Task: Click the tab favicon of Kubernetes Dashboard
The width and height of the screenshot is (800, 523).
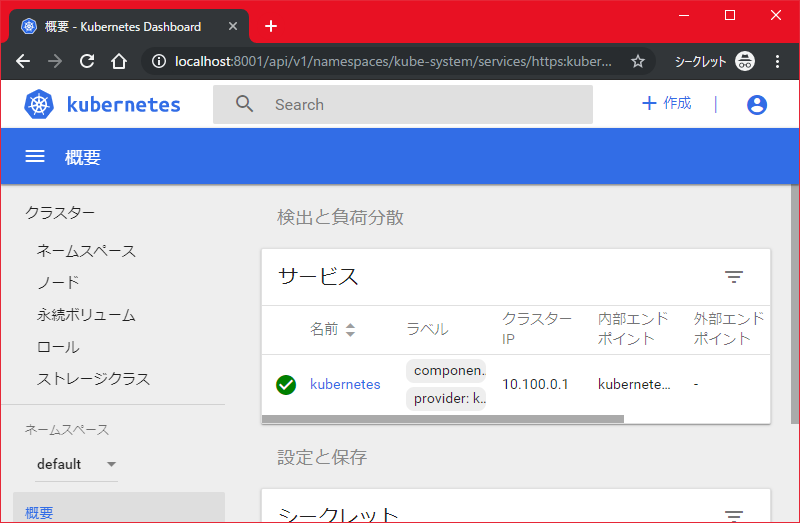Action: 29,26
